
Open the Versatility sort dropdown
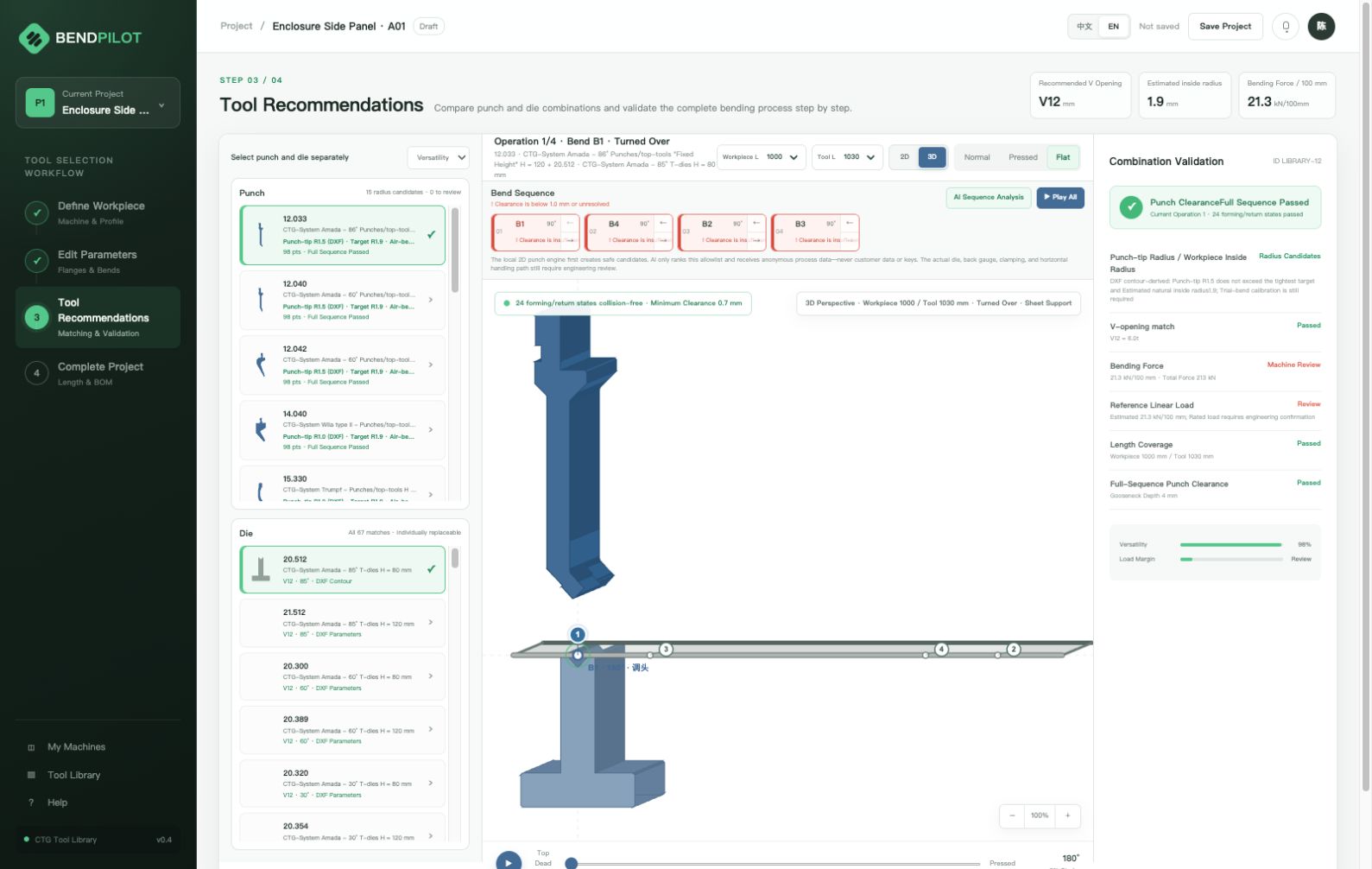coord(439,158)
